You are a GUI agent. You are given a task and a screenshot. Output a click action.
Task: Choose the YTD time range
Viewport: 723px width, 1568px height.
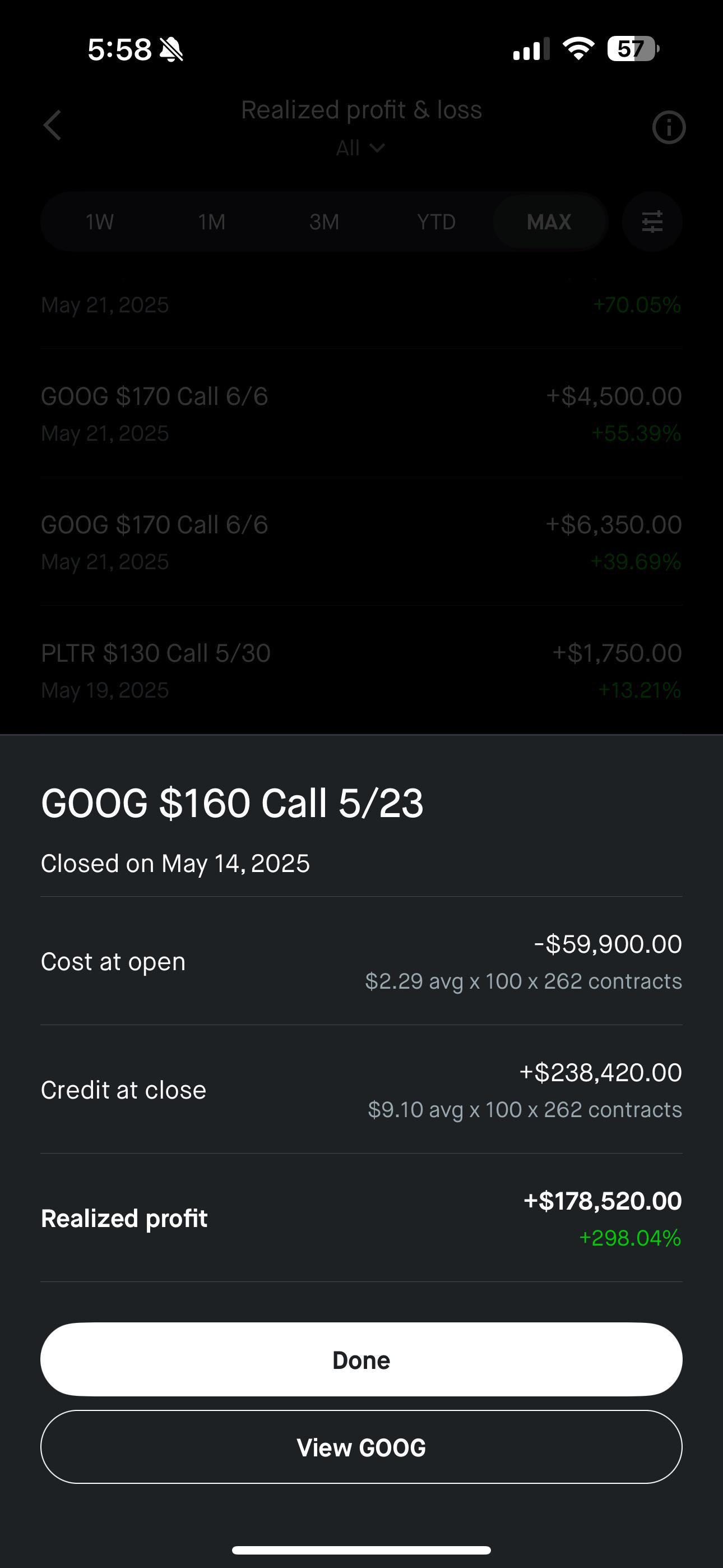click(x=437, y=222)
